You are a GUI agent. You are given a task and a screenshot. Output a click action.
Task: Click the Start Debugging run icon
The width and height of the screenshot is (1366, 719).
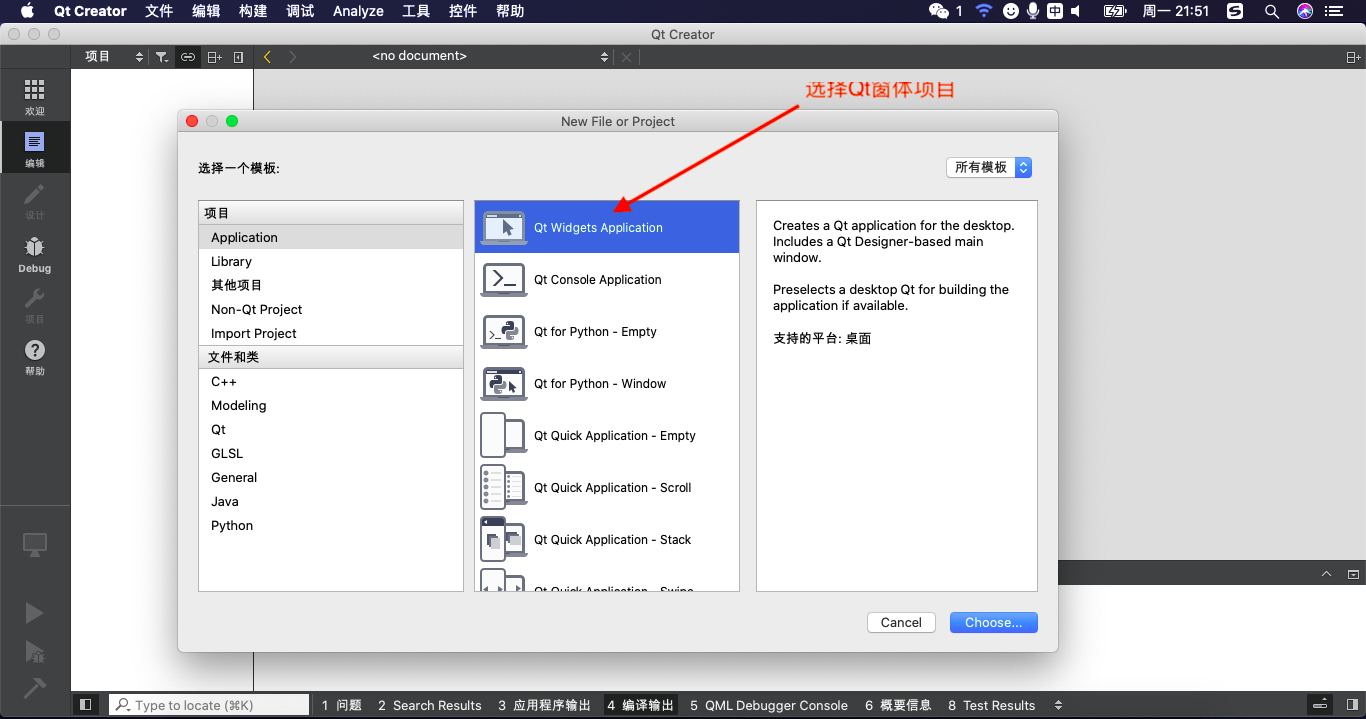pos(35,652)
